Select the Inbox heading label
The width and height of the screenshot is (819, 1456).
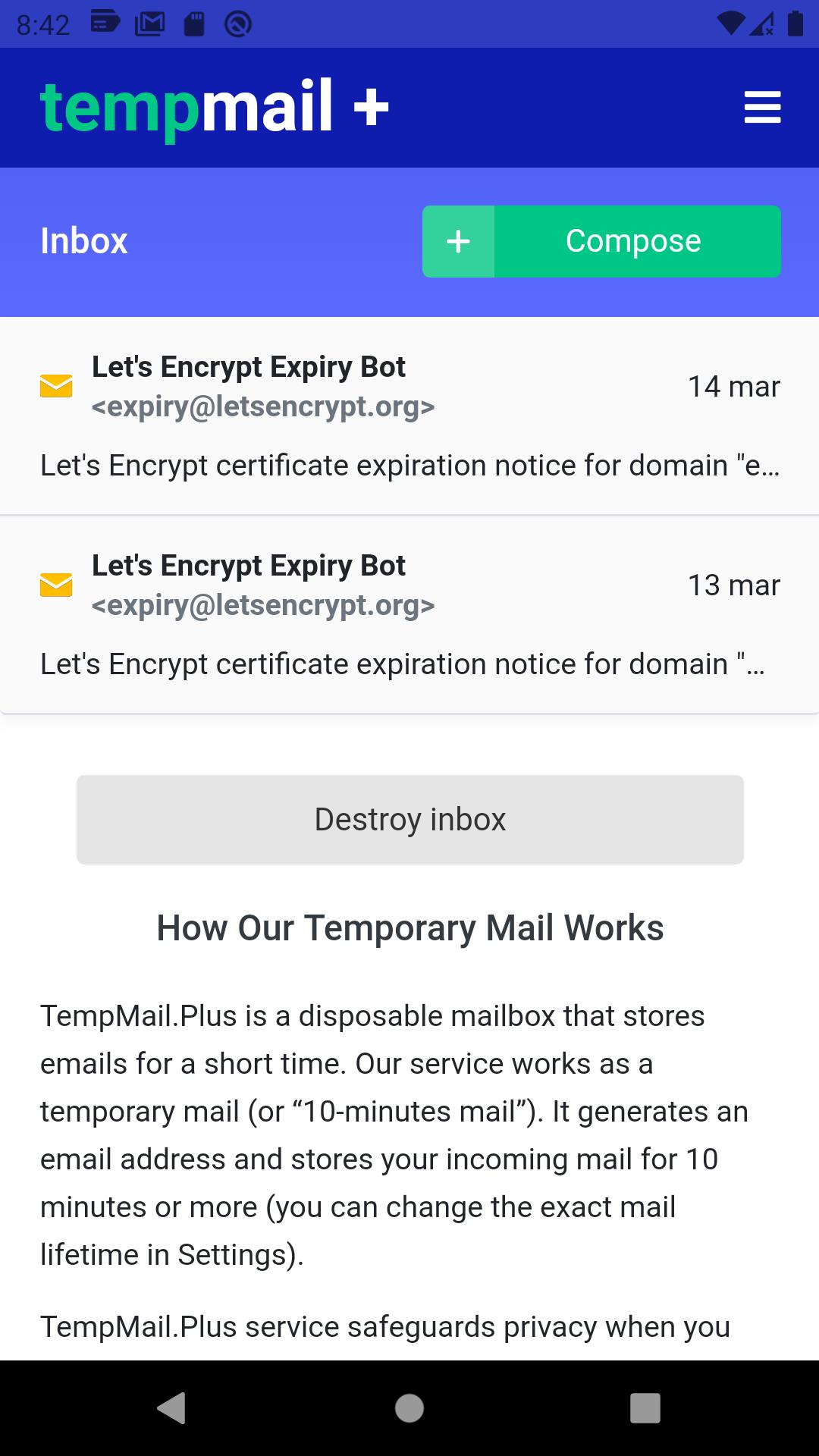[x=84, y=241]
